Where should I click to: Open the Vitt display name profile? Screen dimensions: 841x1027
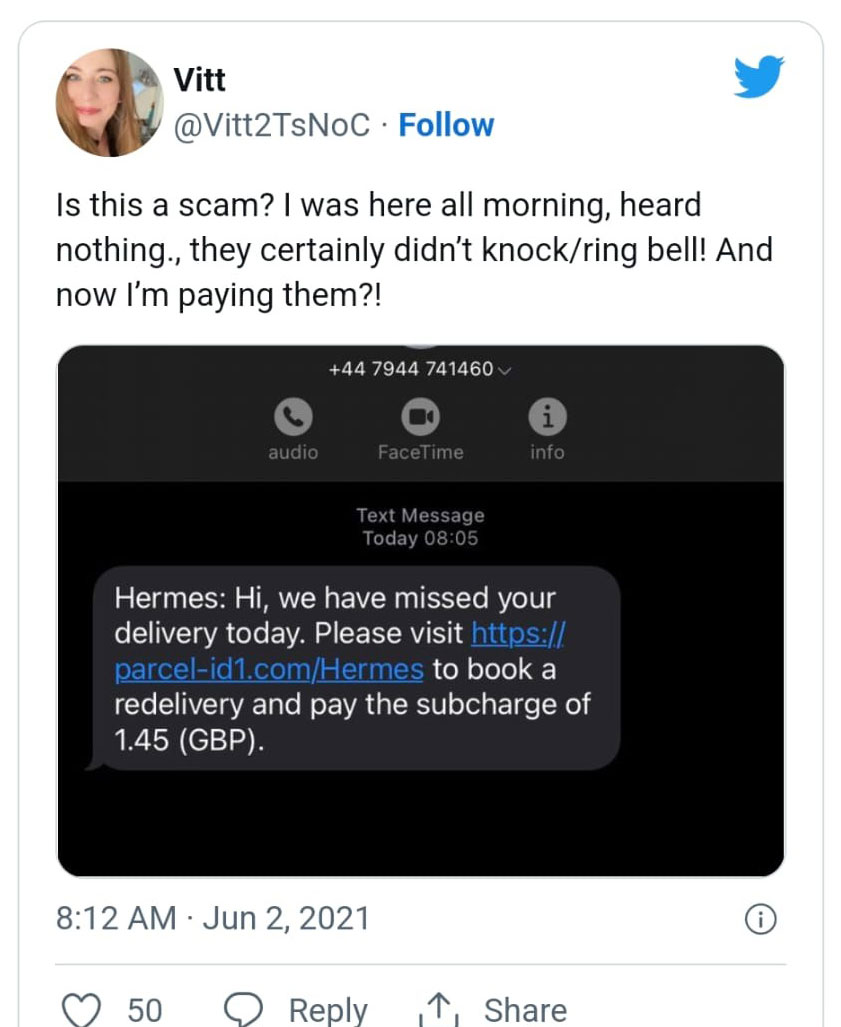point(200,79)
